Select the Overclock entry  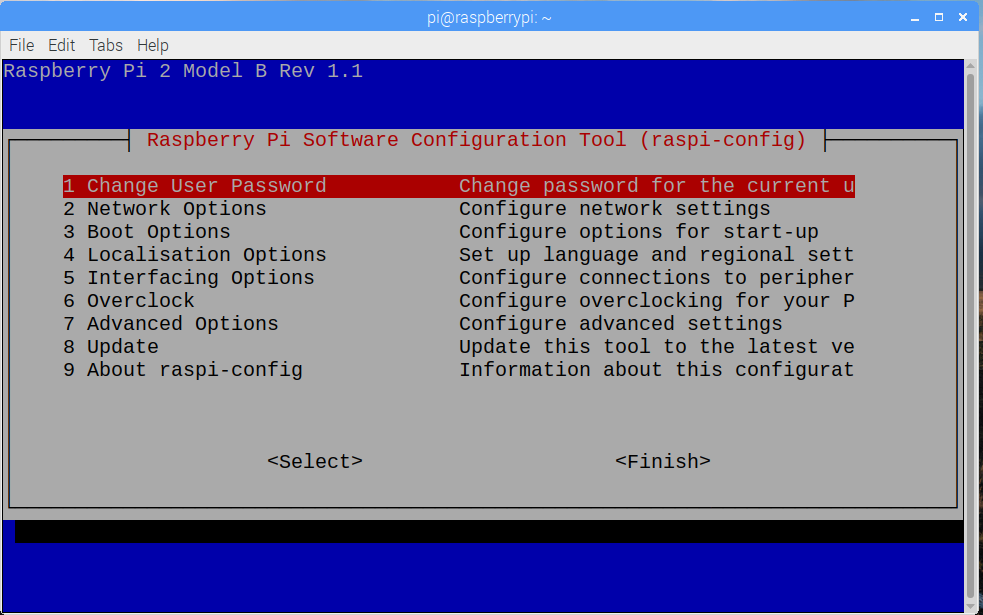click(x=129, y=301)
